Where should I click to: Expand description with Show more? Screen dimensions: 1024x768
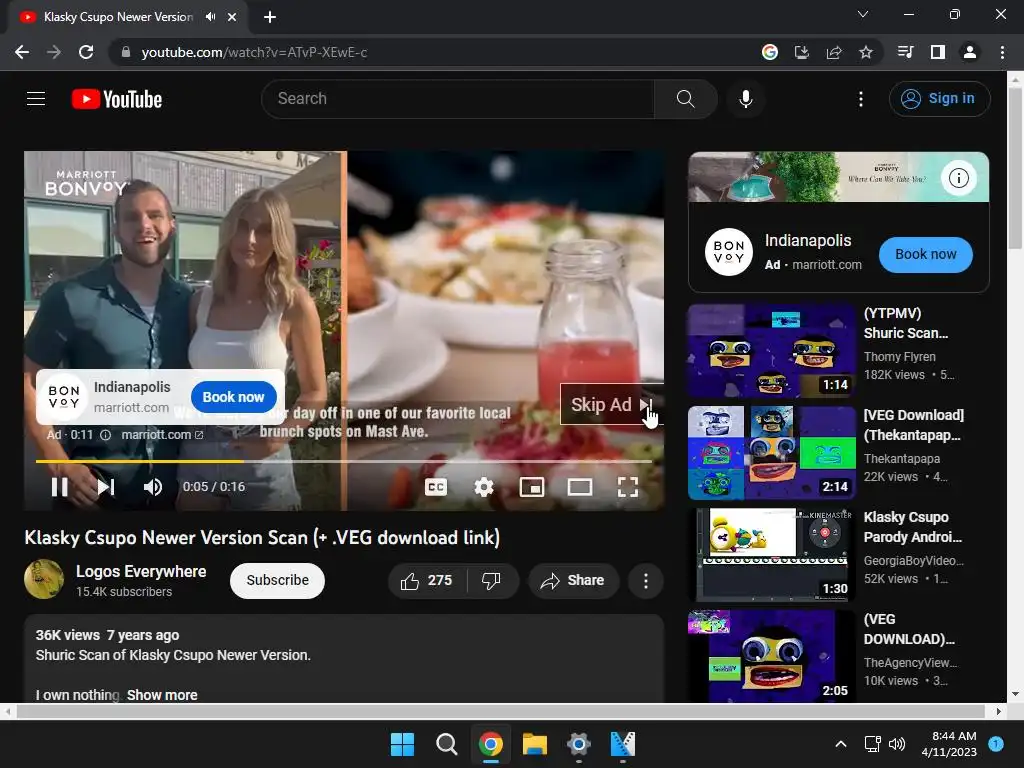click(162, 695)
